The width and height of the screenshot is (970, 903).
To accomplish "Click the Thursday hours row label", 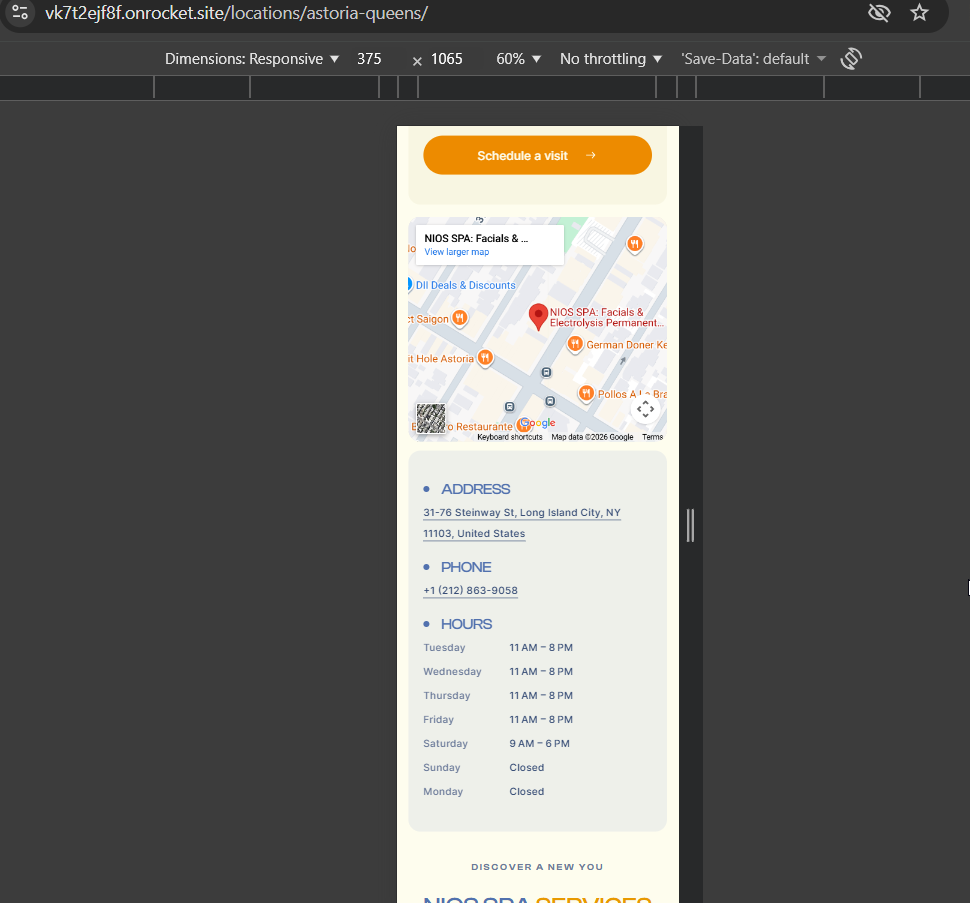I will point(447,696).
